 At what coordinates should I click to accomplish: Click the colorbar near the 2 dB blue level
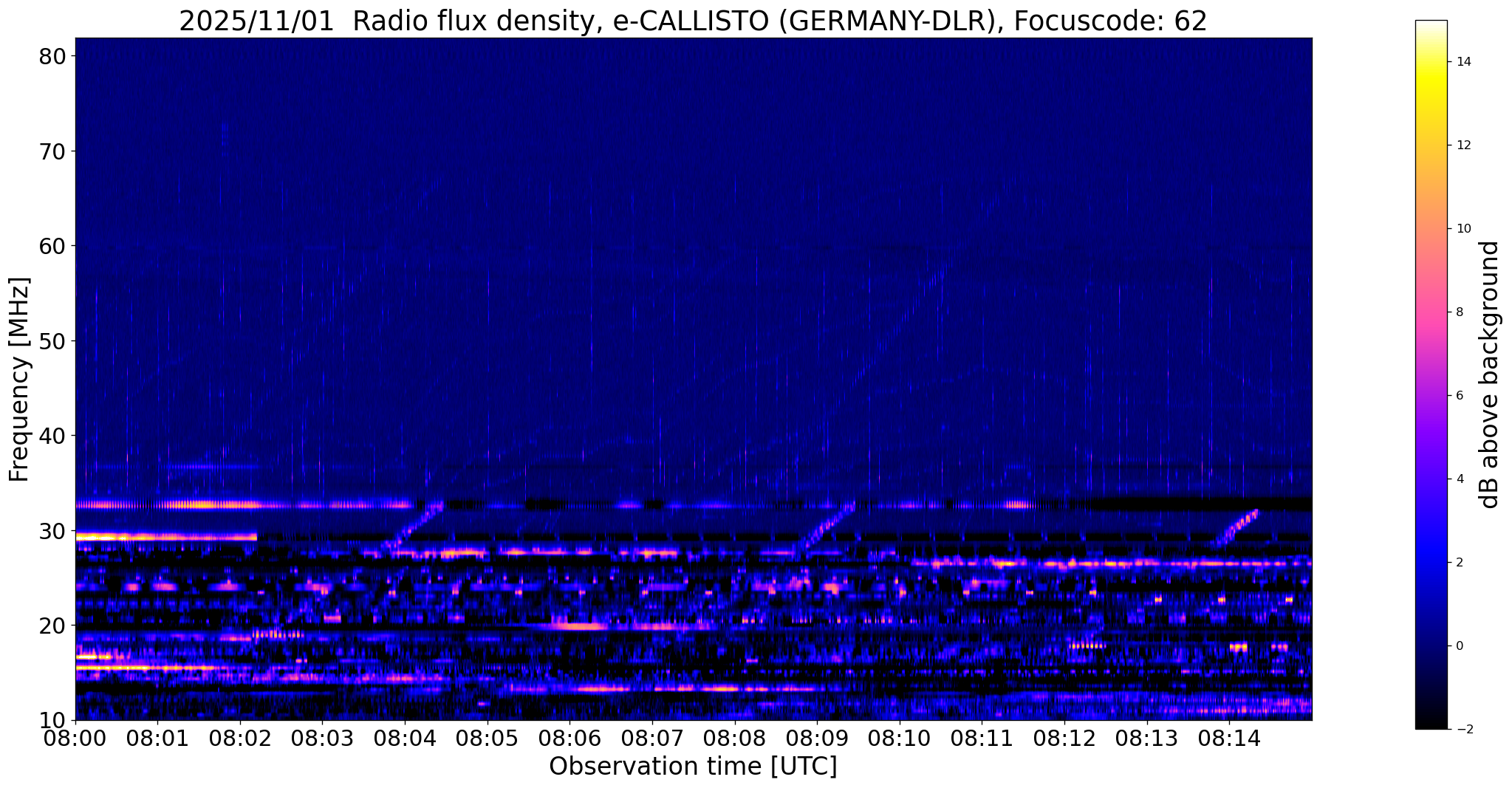(x=1431, y=562)
